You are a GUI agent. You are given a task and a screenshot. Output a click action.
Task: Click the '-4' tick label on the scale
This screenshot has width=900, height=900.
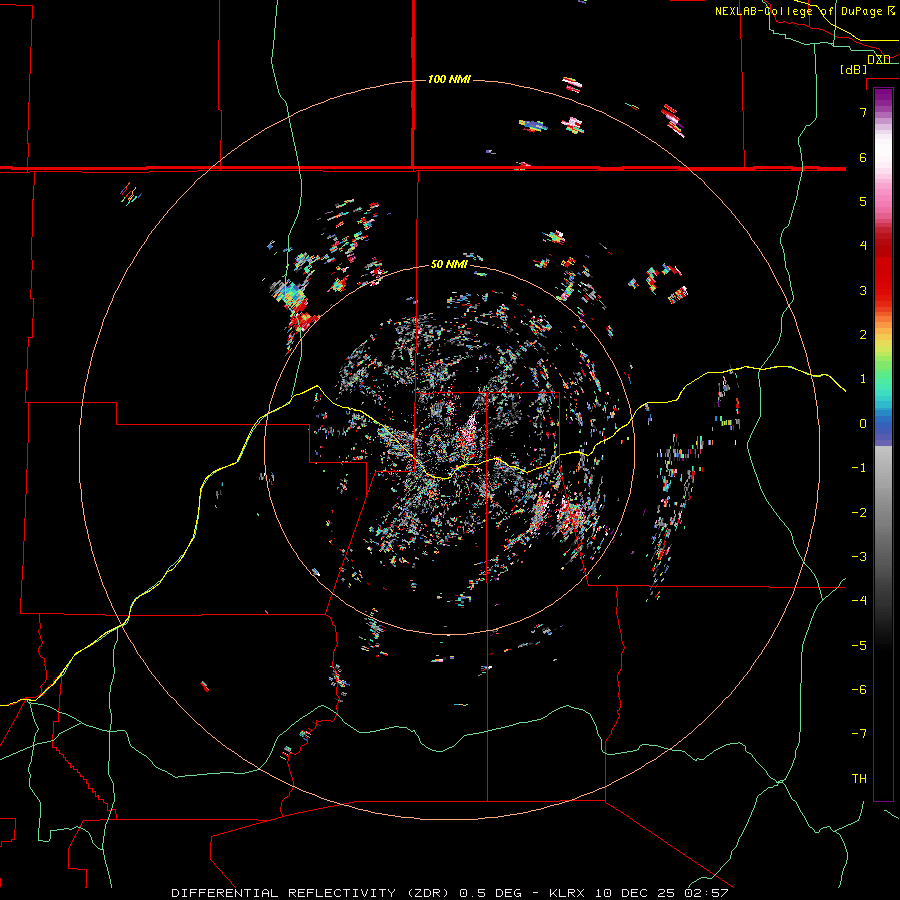[x=859, y=601]
